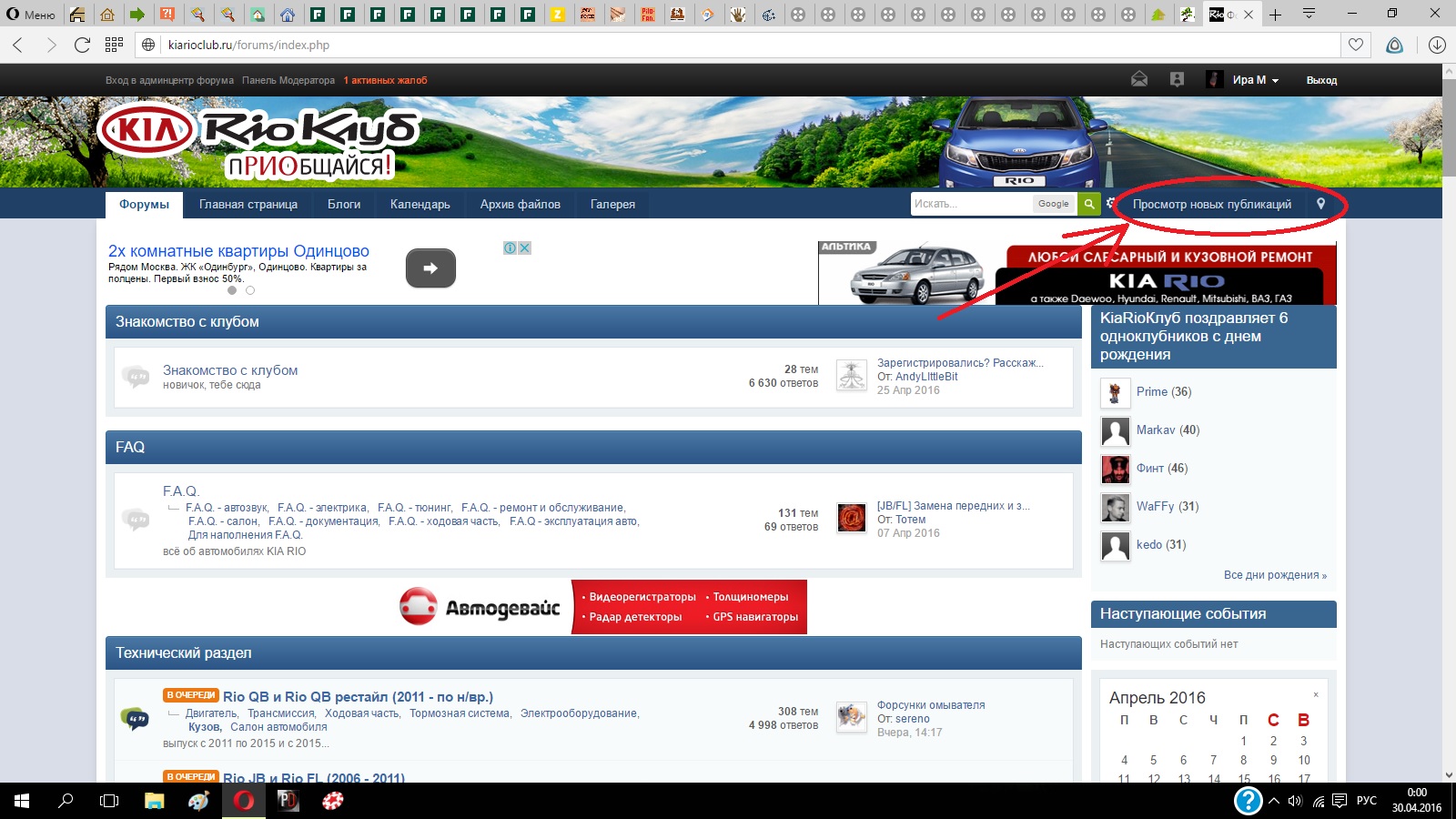
Task: Click in the Искать search field
Action: (969, 204)
